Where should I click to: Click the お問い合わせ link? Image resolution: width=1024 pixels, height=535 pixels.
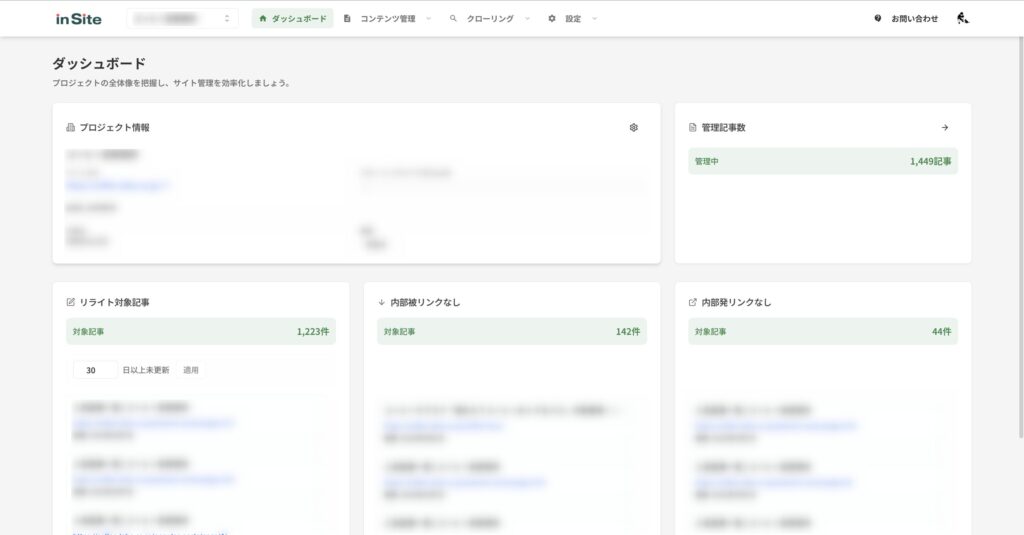tap(914, 18)
